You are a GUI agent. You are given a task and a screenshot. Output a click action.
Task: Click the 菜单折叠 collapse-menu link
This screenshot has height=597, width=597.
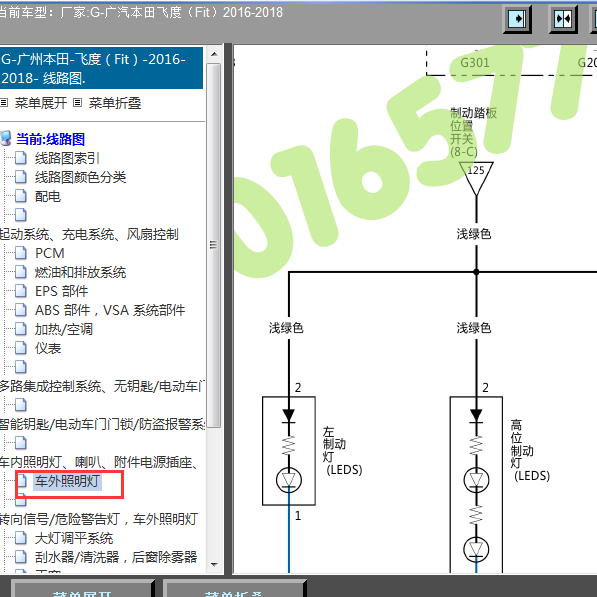[x=115, y=103]
